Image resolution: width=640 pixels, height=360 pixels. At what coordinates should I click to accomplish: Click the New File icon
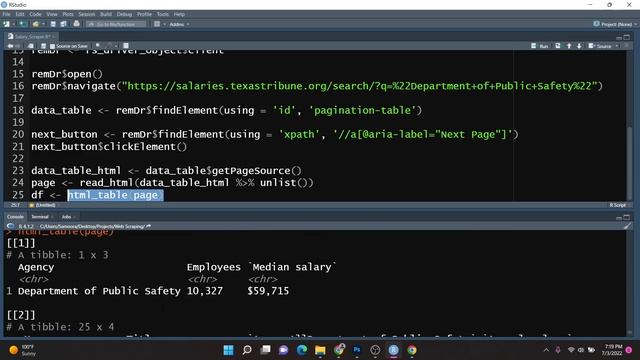(7, 24)
